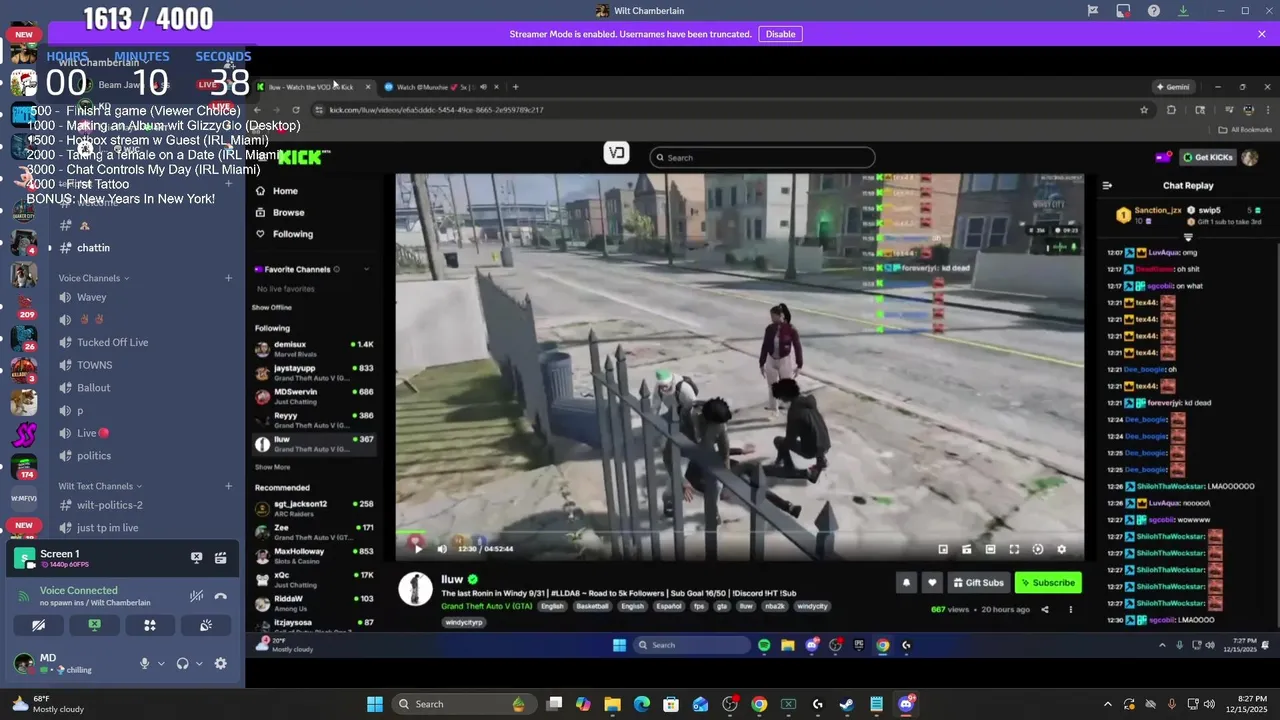Click into the Kick search field
The height and width of the screenshot is (720, 1280).
[762, 157]
